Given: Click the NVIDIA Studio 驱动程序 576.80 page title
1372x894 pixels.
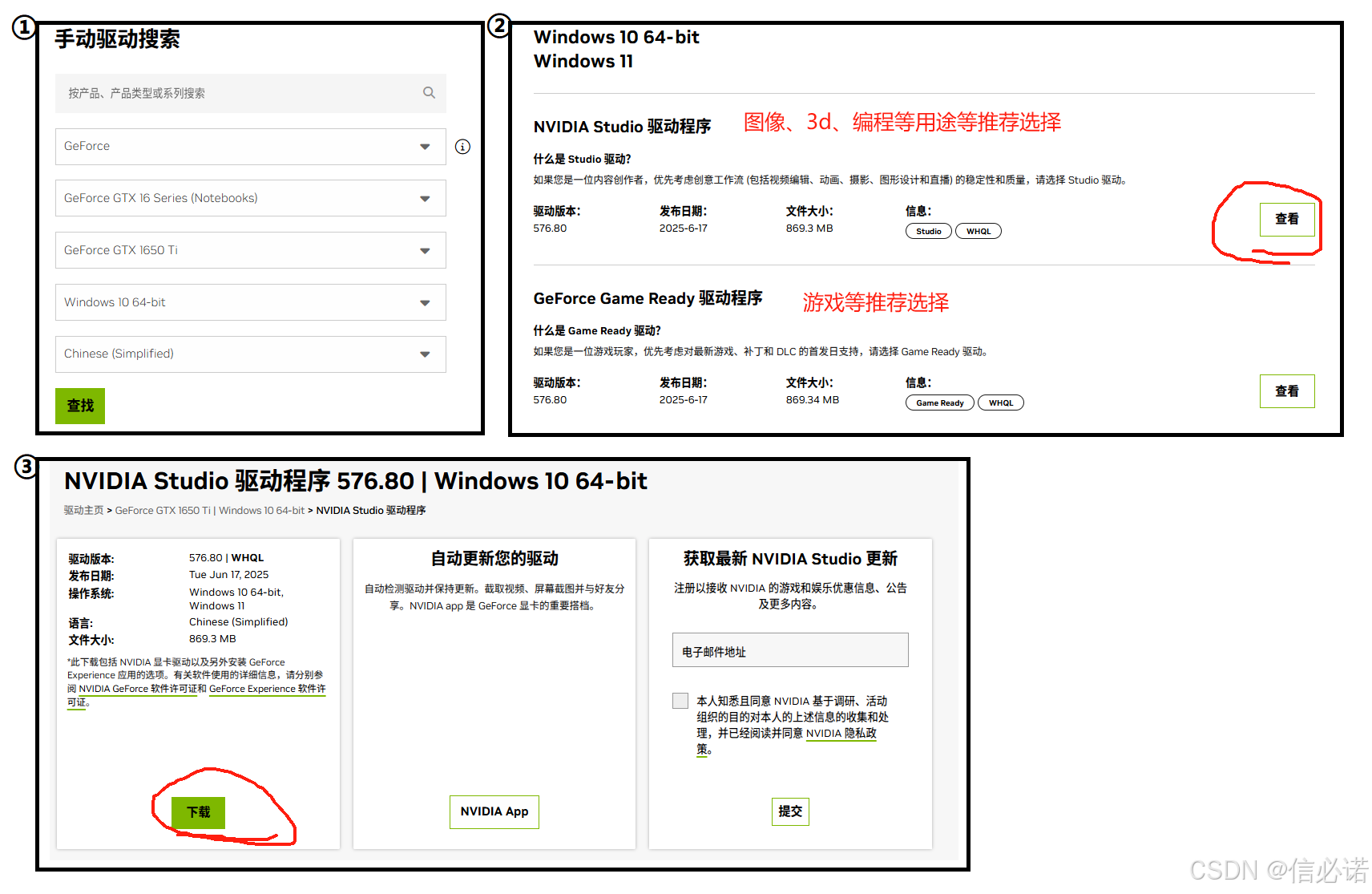Looking at the screenshot, I should (x=356, y=481).
